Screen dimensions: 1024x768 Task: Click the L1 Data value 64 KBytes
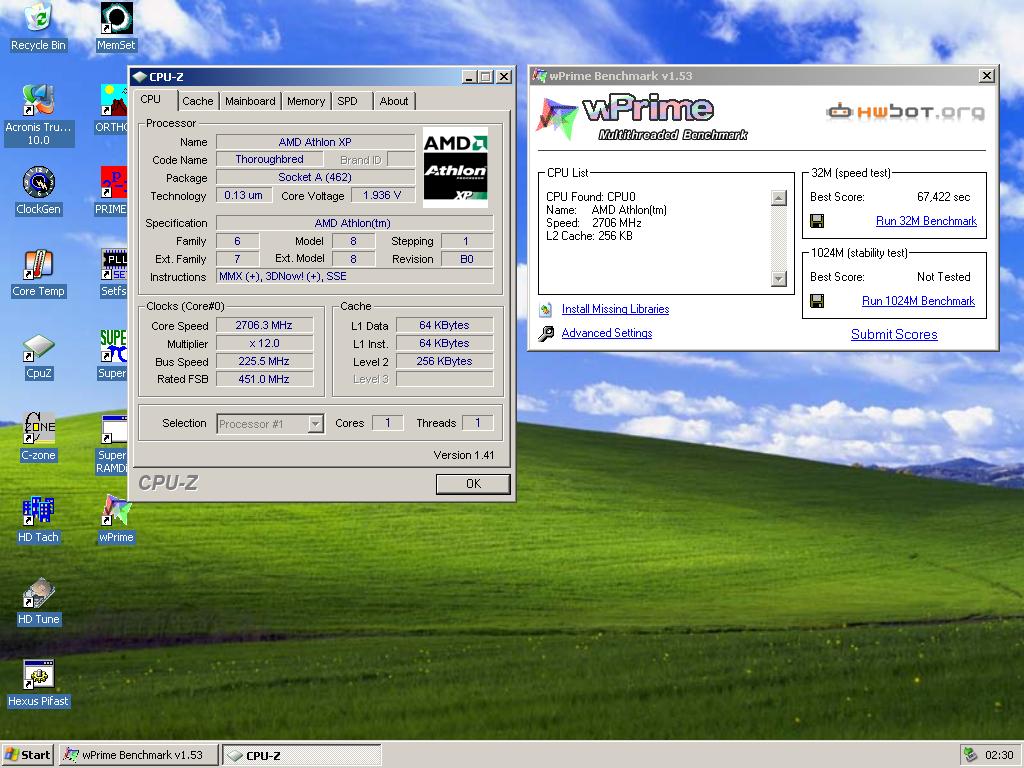(x=444, y=325)
